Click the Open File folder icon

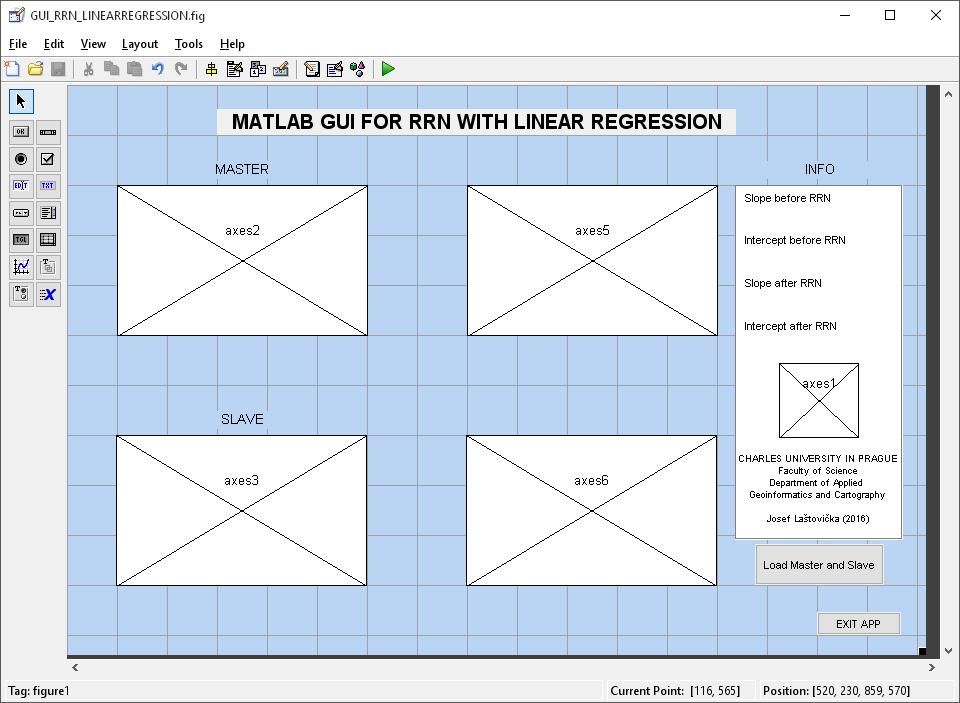coord(35,69)
